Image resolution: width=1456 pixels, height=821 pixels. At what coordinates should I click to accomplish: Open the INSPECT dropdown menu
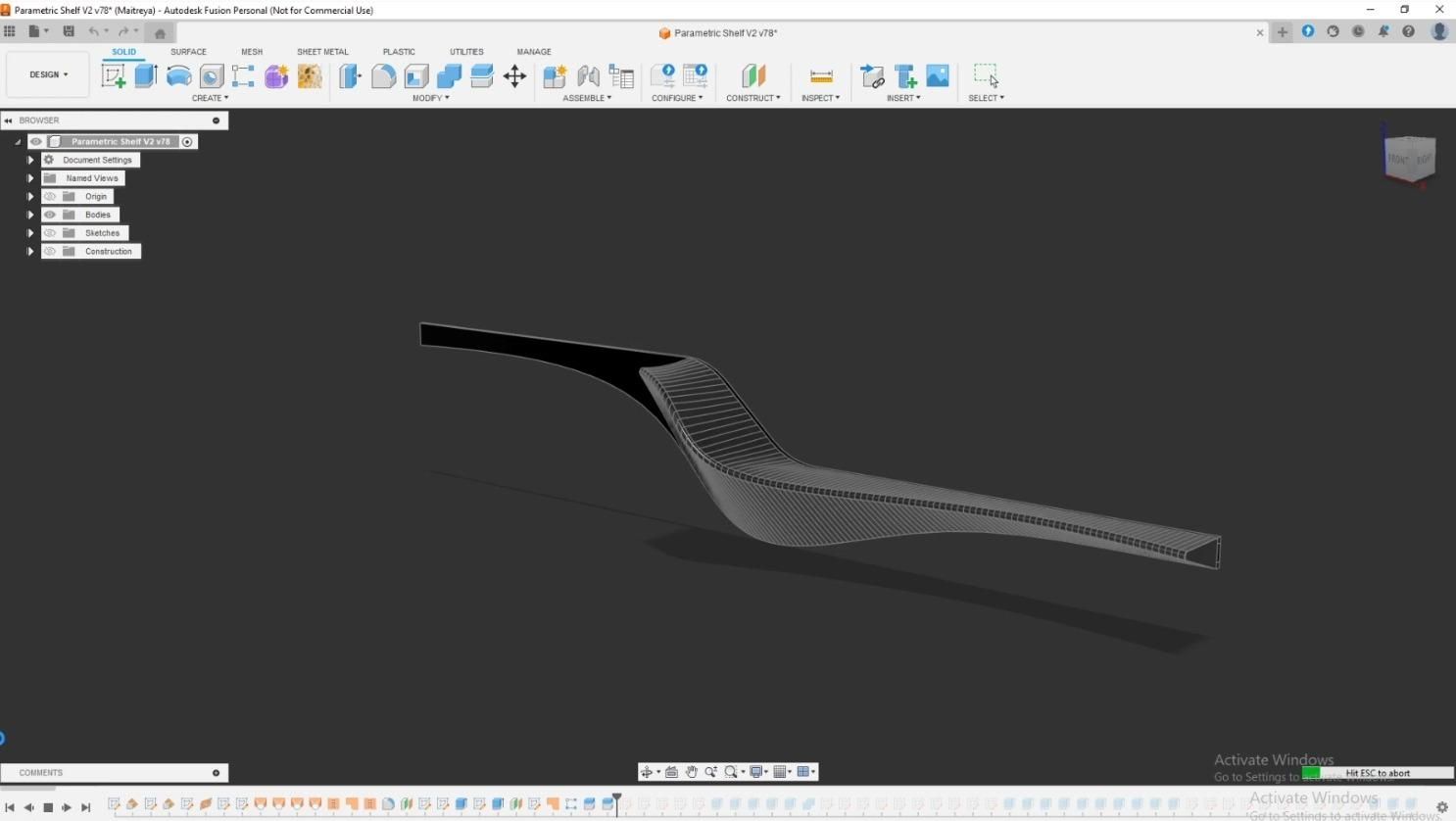[x=820, y=98]
